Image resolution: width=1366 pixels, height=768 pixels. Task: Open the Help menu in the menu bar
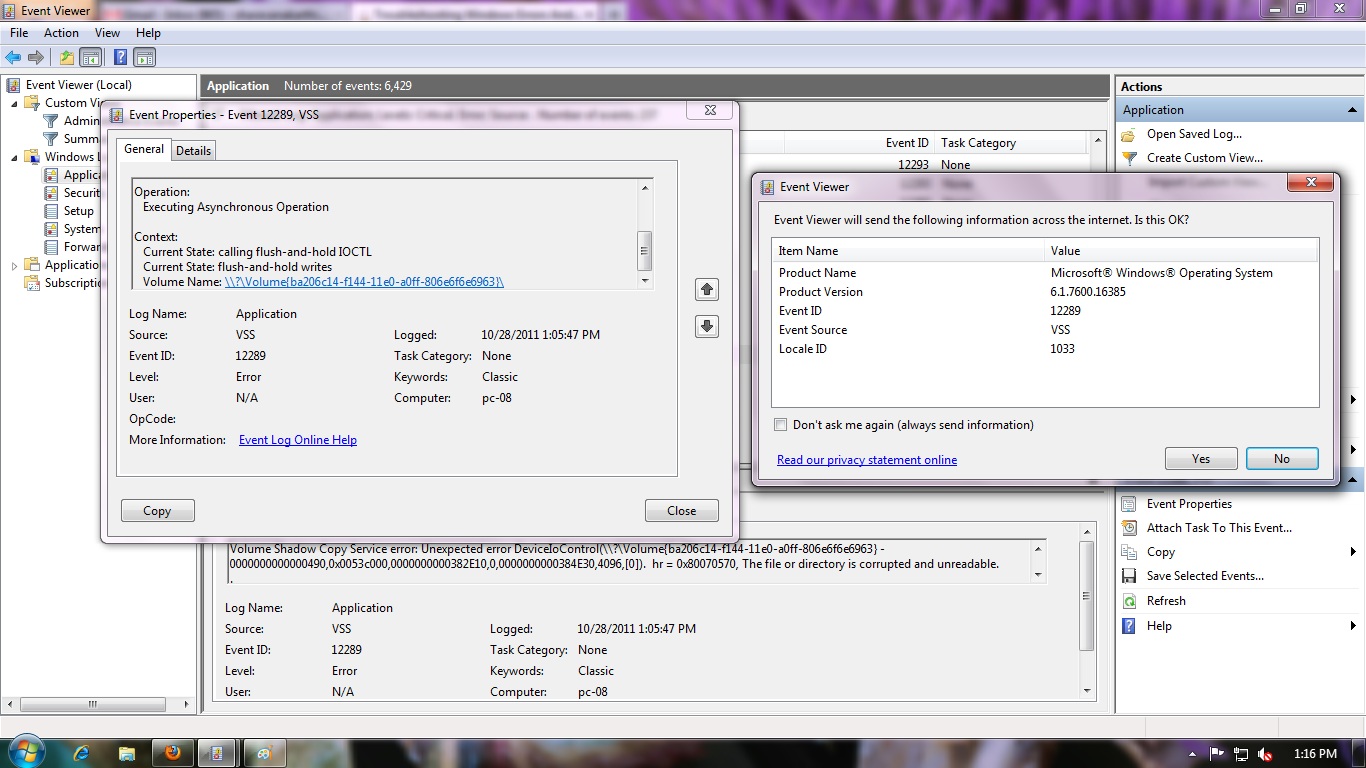pos(148,33)
